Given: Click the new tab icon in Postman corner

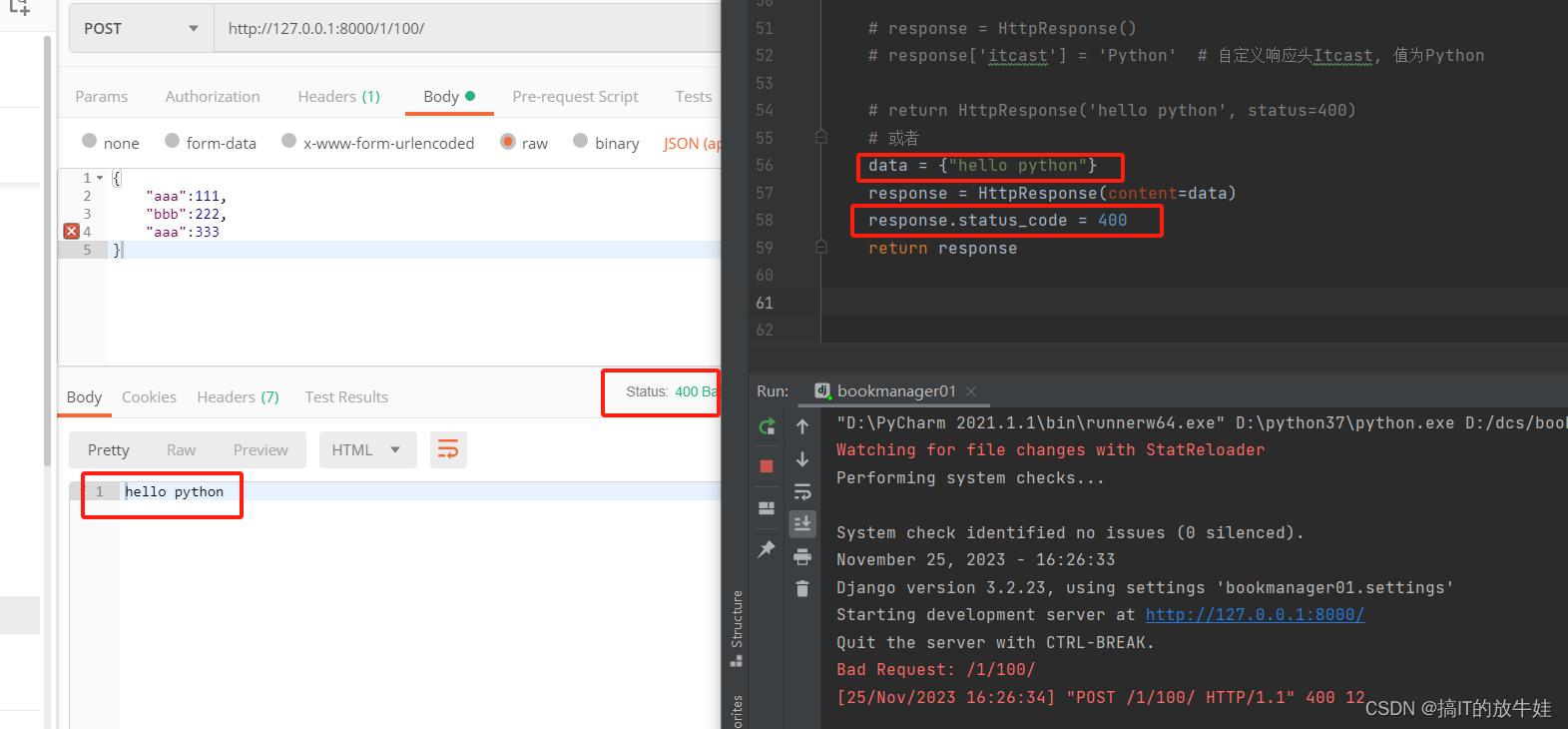Looking at the screenshot, I should (20, 7).
